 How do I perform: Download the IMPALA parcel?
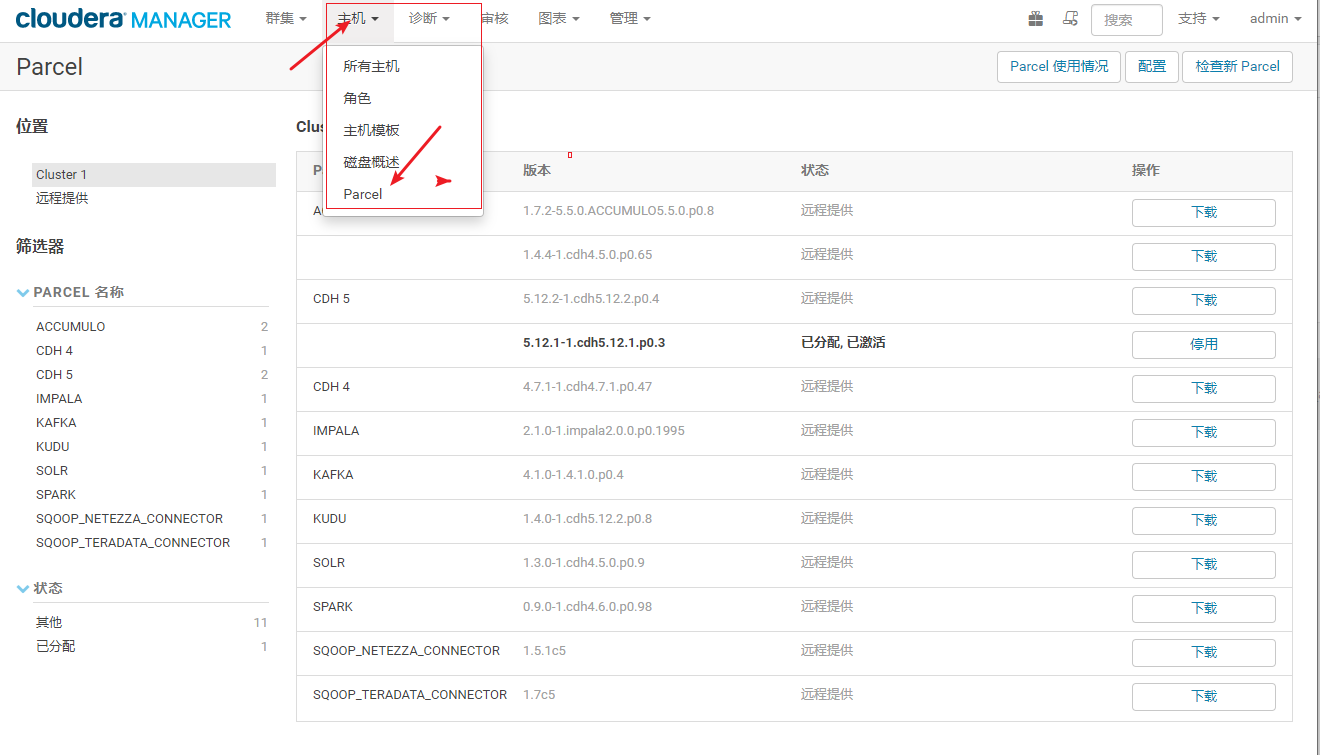pos(1204,433)
